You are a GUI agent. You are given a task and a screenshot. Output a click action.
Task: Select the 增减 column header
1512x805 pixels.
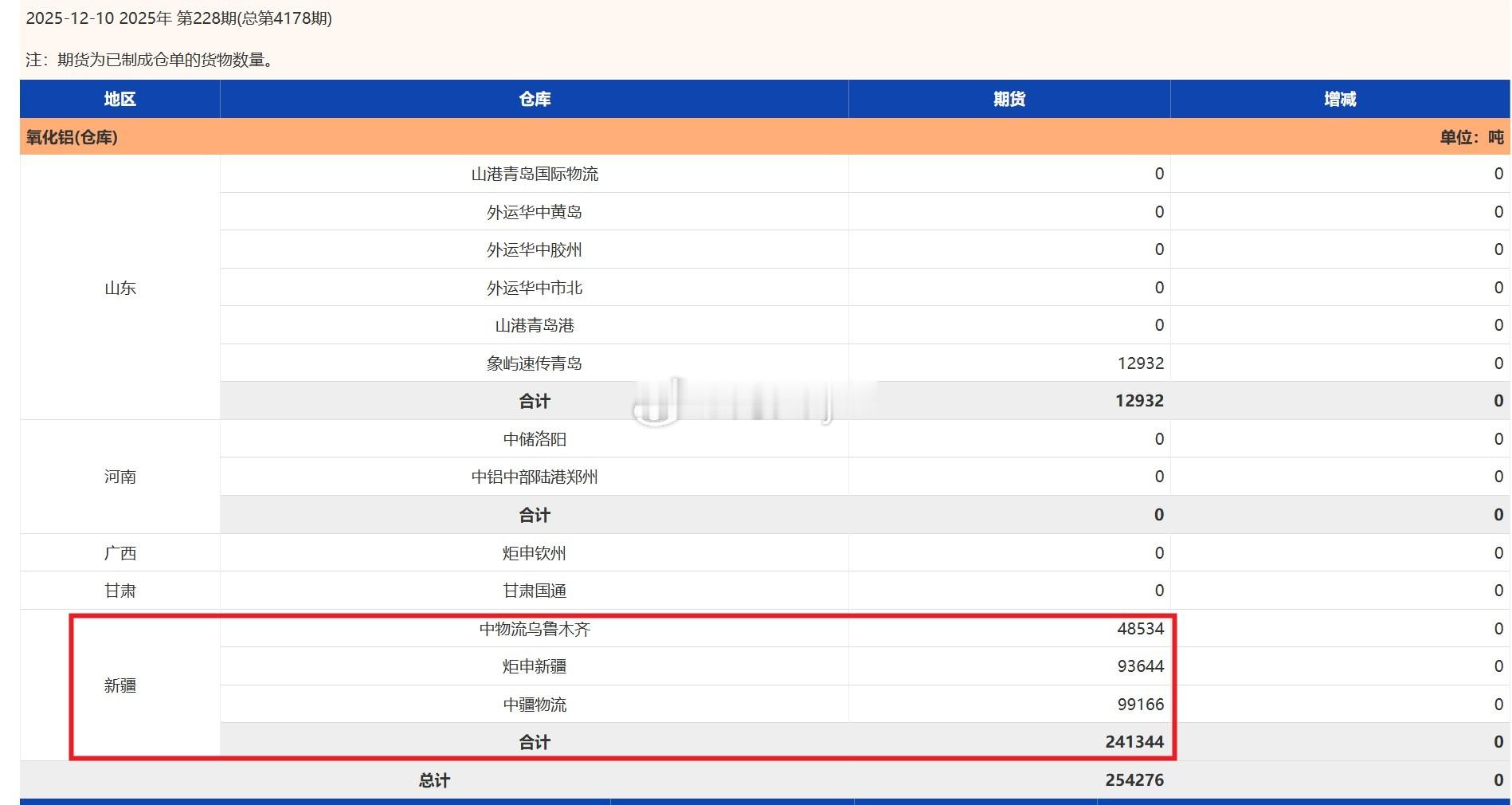1339,99
